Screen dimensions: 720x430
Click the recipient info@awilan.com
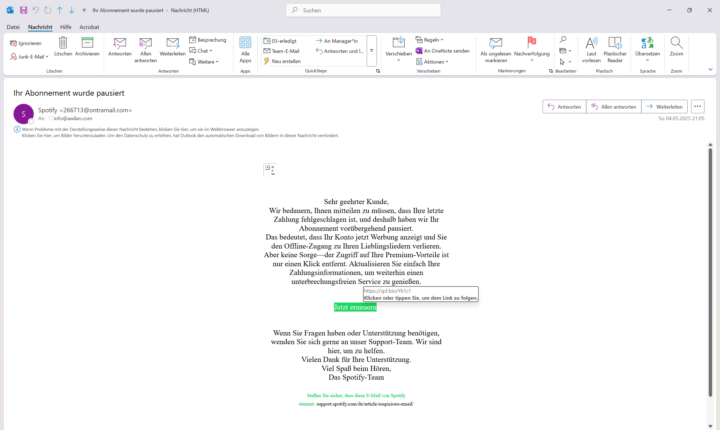point(73,119)
